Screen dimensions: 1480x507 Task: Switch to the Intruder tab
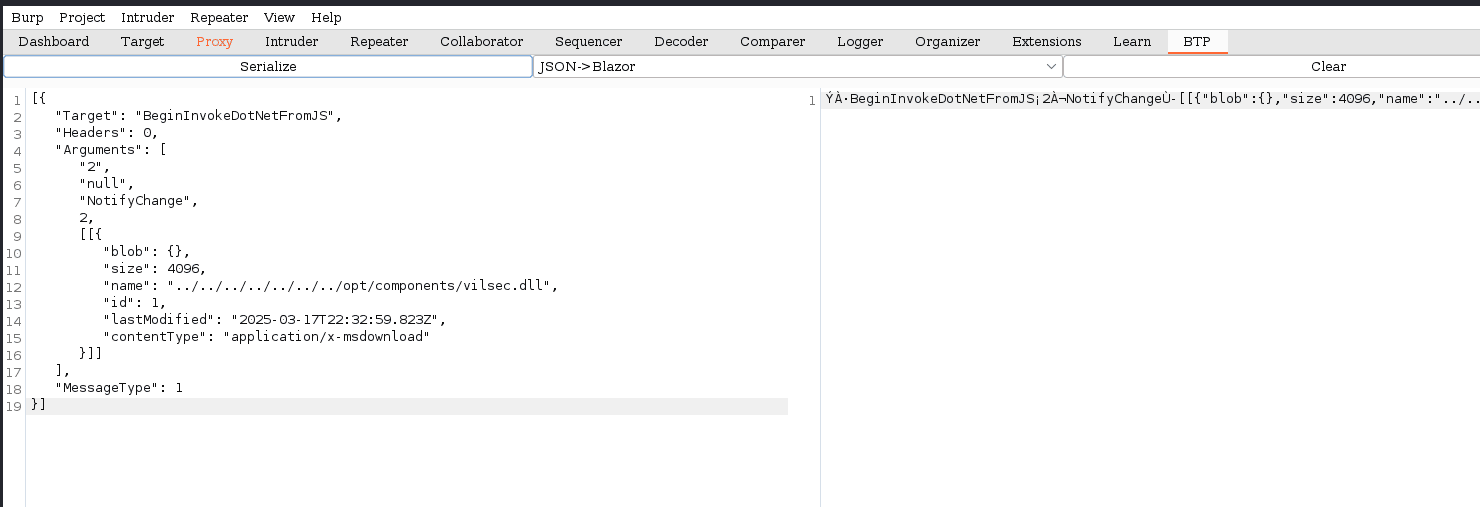pos(292,41)
